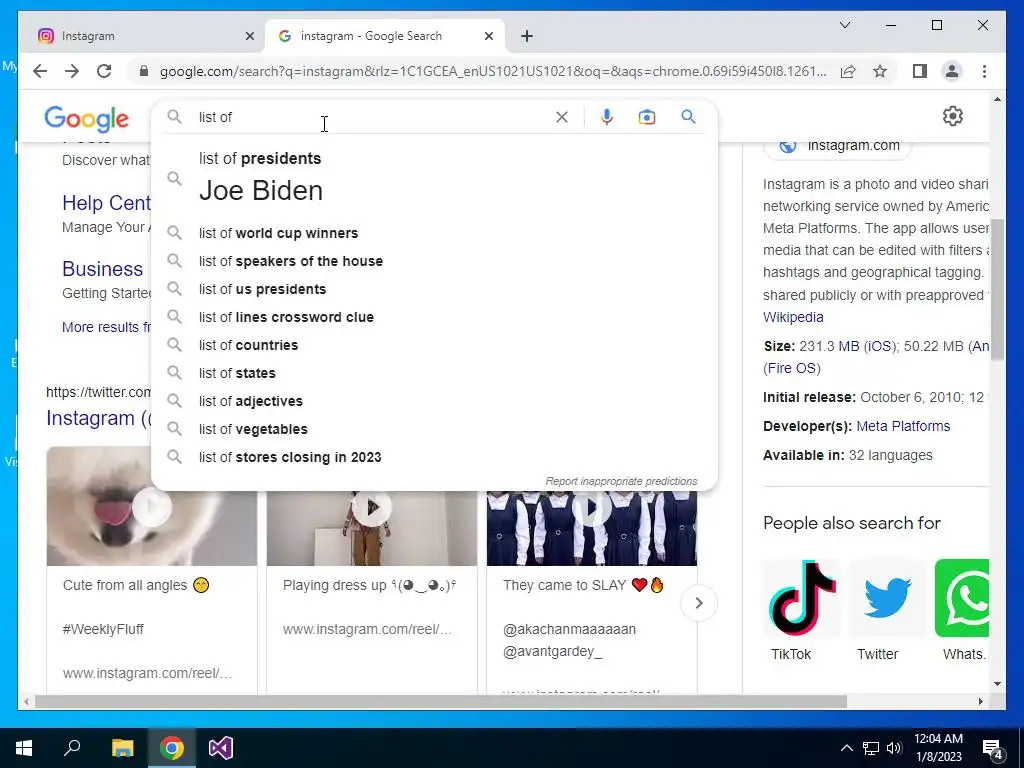This screenshot has height=768, width=1024.
Task: Open the Business result link
Action: tap(103, 269)
